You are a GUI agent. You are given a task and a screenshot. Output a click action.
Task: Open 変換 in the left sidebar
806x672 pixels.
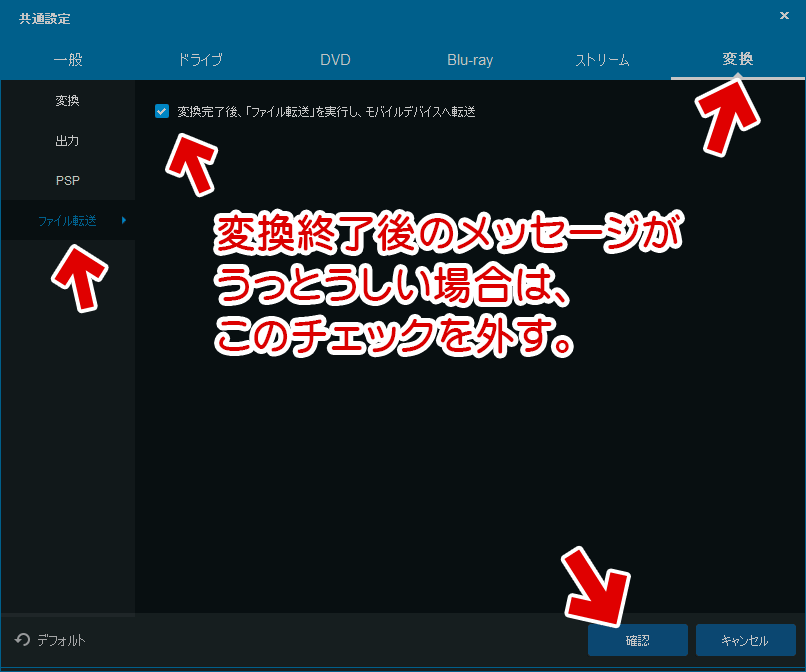pos(67,100)
